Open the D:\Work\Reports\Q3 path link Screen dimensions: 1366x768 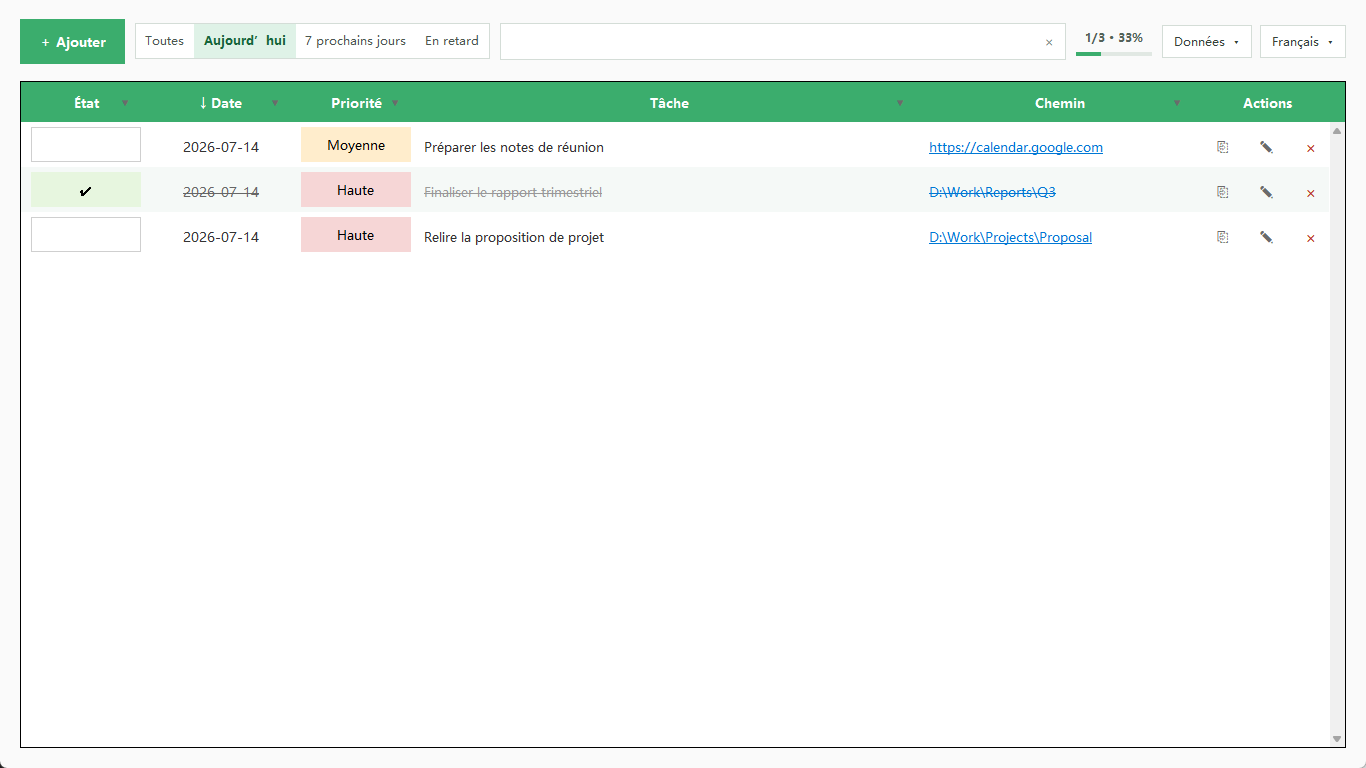pyautogui.click(x=992, y=192)
